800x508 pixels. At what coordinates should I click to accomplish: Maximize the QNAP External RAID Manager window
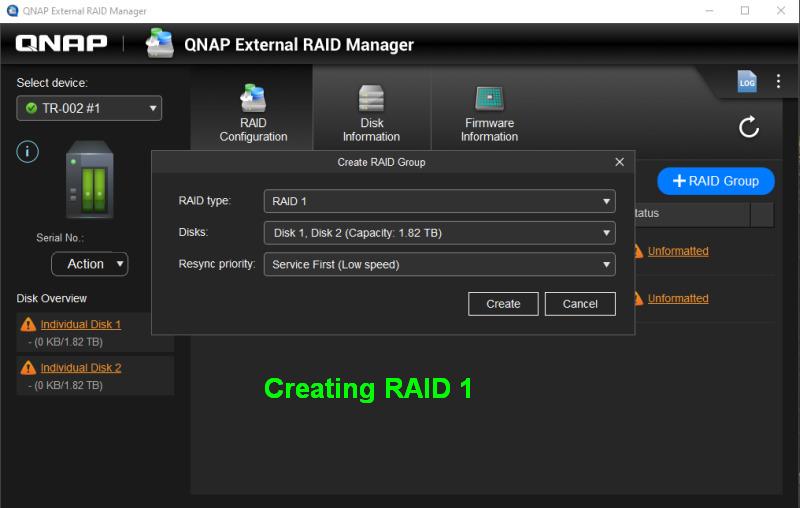coord(745,11)
